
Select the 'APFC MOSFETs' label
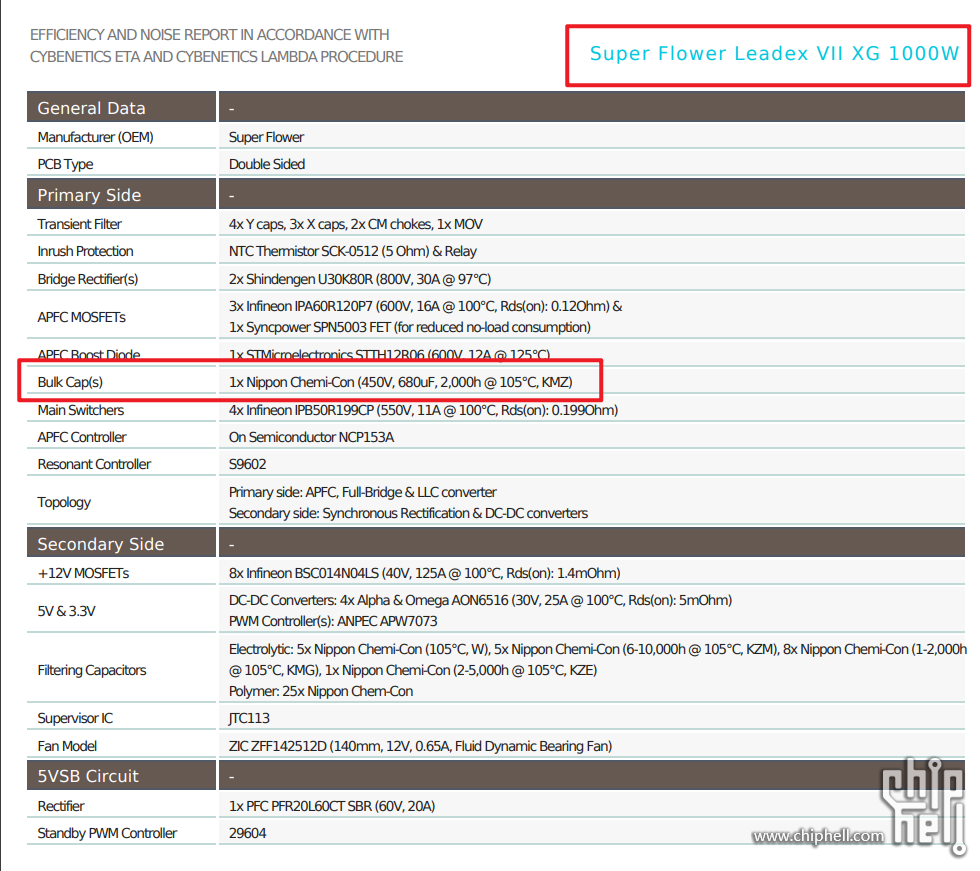[x=81, y=317]
